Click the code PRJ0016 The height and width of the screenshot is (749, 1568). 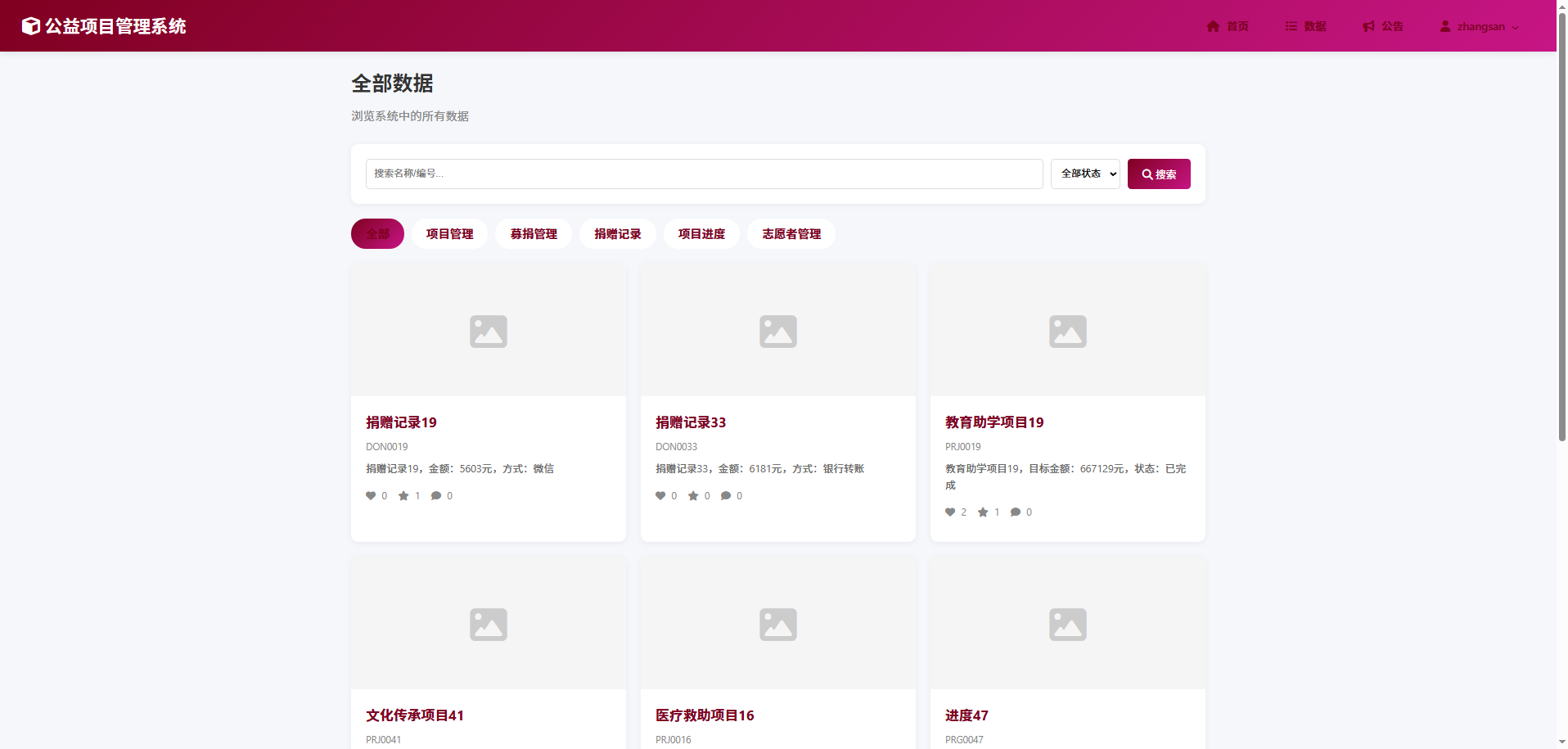coord(673,740)
